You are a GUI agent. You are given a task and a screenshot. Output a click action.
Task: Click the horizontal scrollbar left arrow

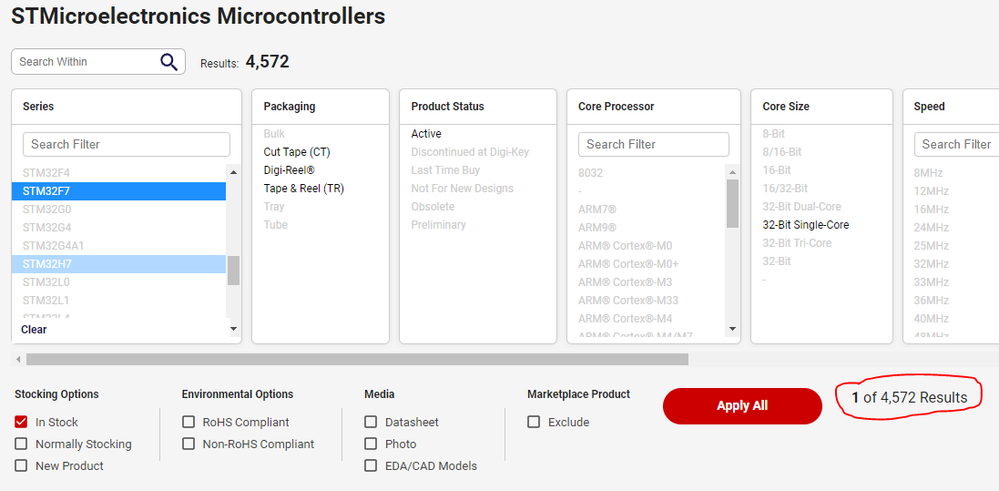pos(18,360)
